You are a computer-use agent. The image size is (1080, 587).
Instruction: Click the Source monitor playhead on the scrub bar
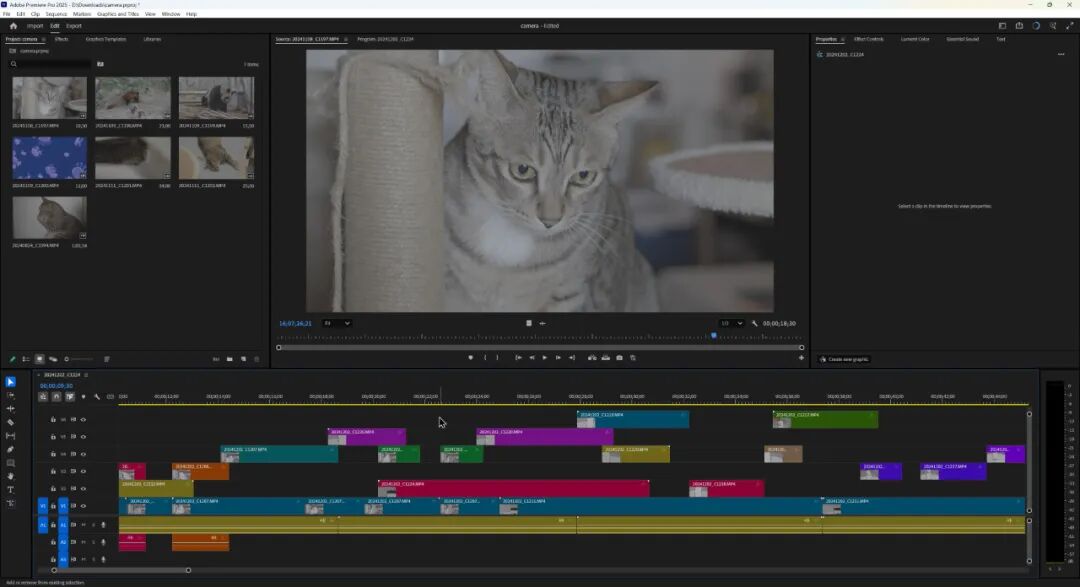(714, 336)
